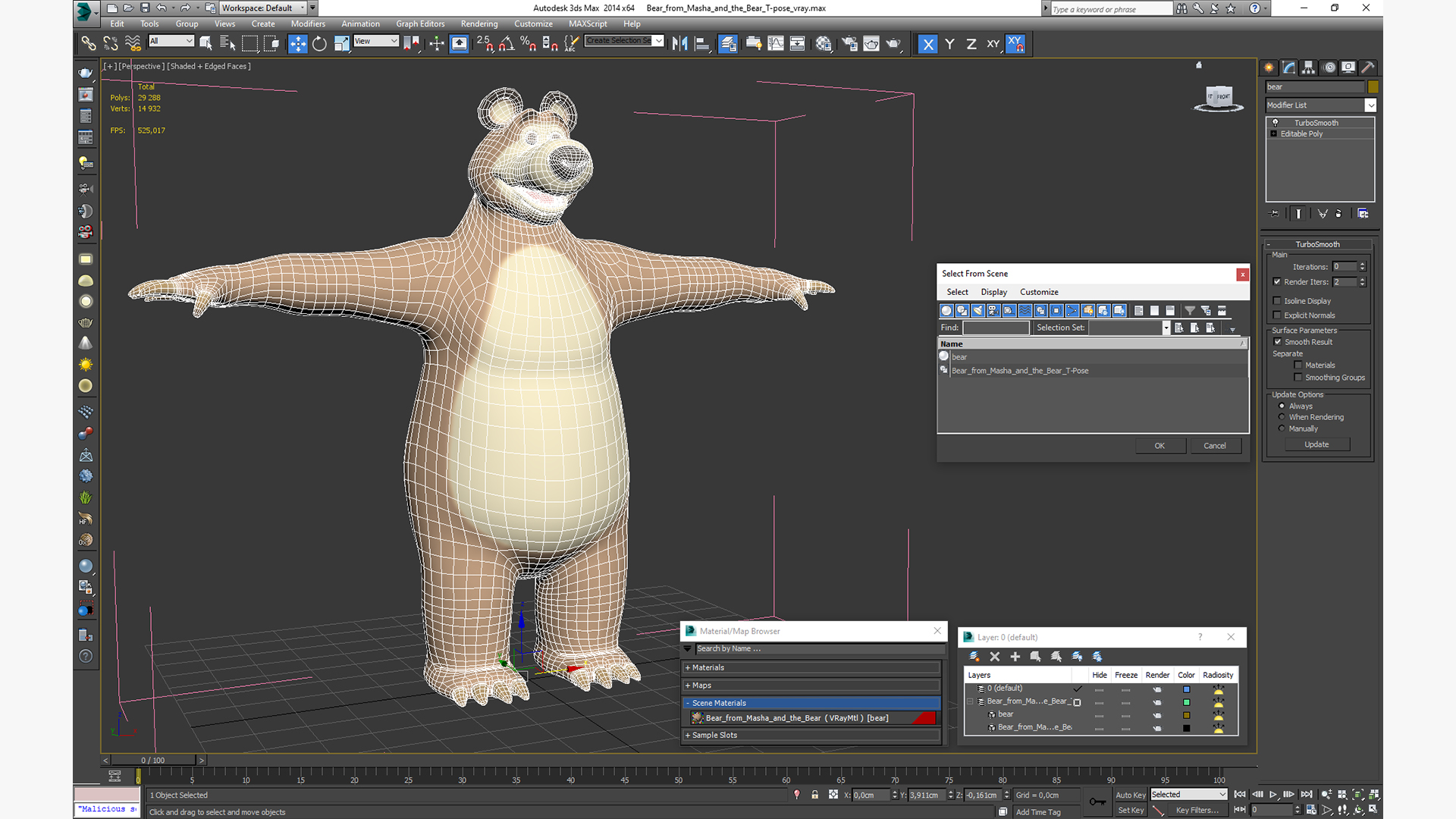Open the Hierarchy command panel tab
The width and height of the screenshot is (1456, 819).
pos(1308,67)
